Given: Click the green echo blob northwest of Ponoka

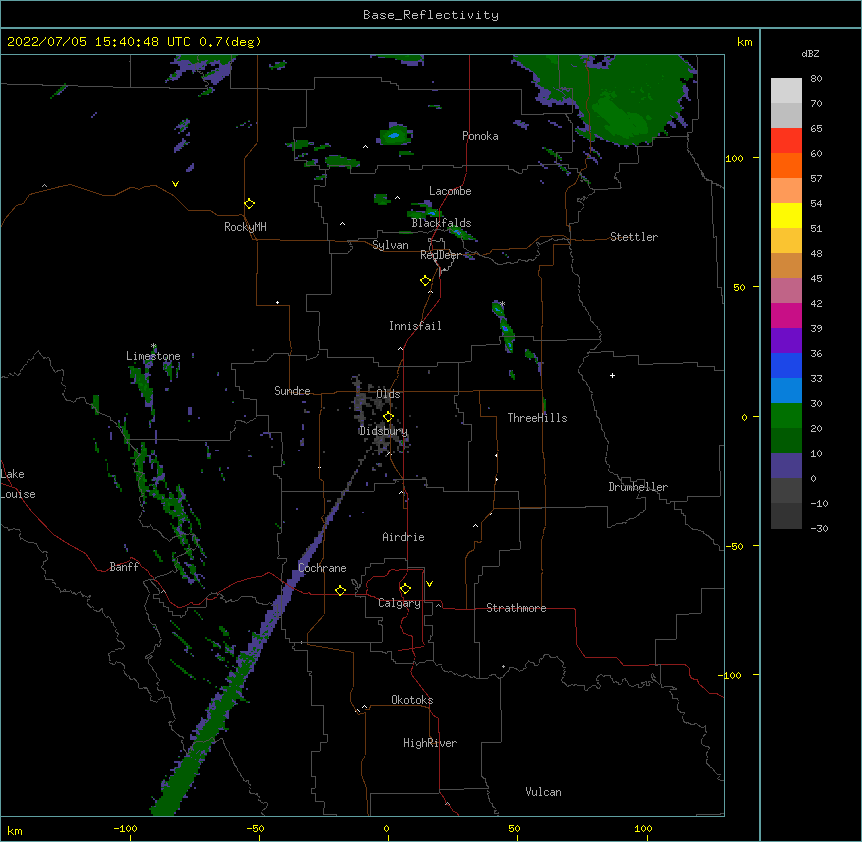Looking at the screenshot, I should 395,135.
